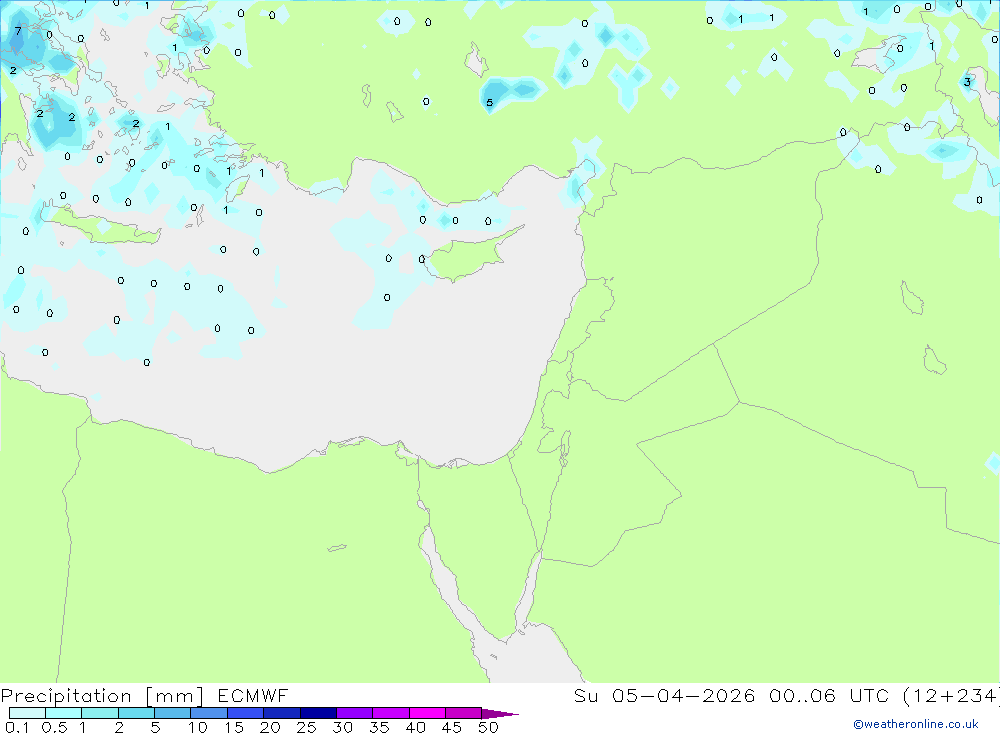Click the 5–10 mm legend color swatch
This screenshot has width=1000, height=733.
coord(172,713)
